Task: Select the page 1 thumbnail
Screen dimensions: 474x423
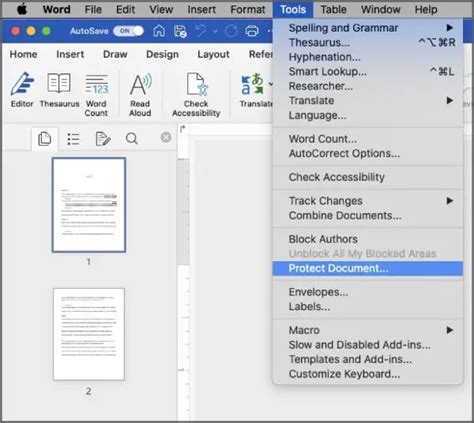Action: point(89,205)
